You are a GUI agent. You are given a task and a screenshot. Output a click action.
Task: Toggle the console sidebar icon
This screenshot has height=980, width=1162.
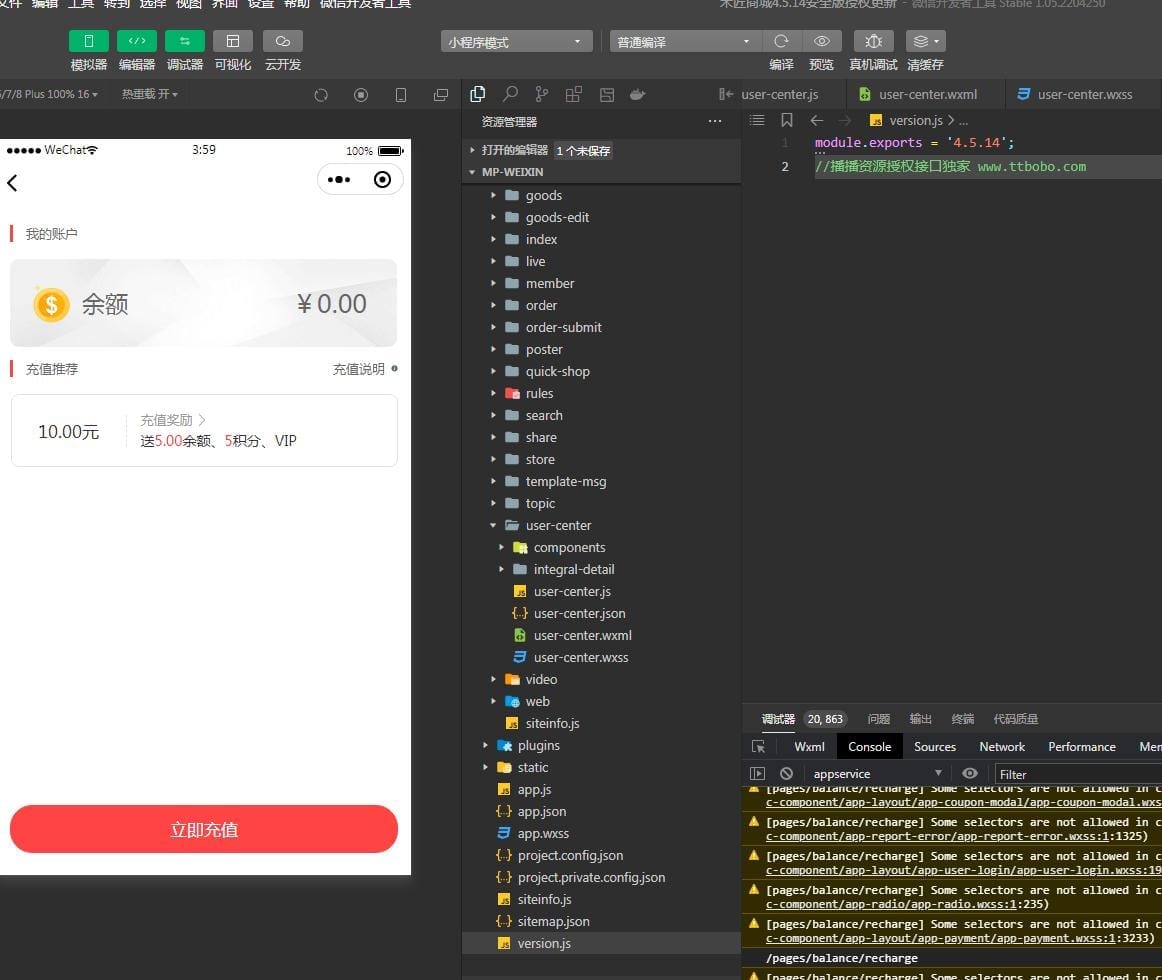click(757, 773)
